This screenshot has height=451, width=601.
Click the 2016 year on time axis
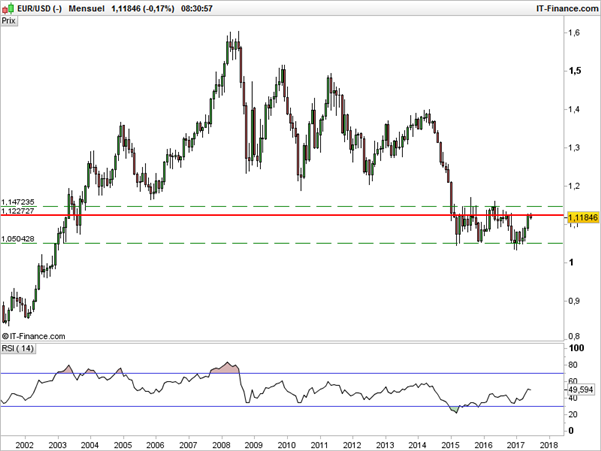click(x=483, y=445)
